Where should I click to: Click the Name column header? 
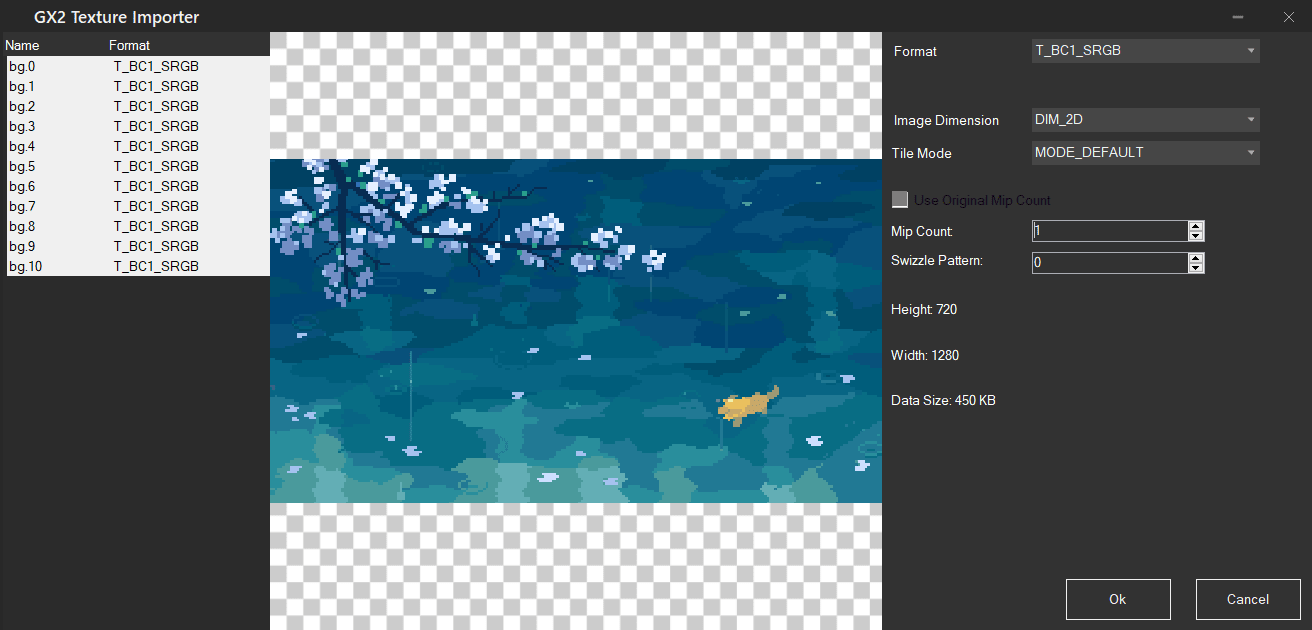[x=23, y=45]
